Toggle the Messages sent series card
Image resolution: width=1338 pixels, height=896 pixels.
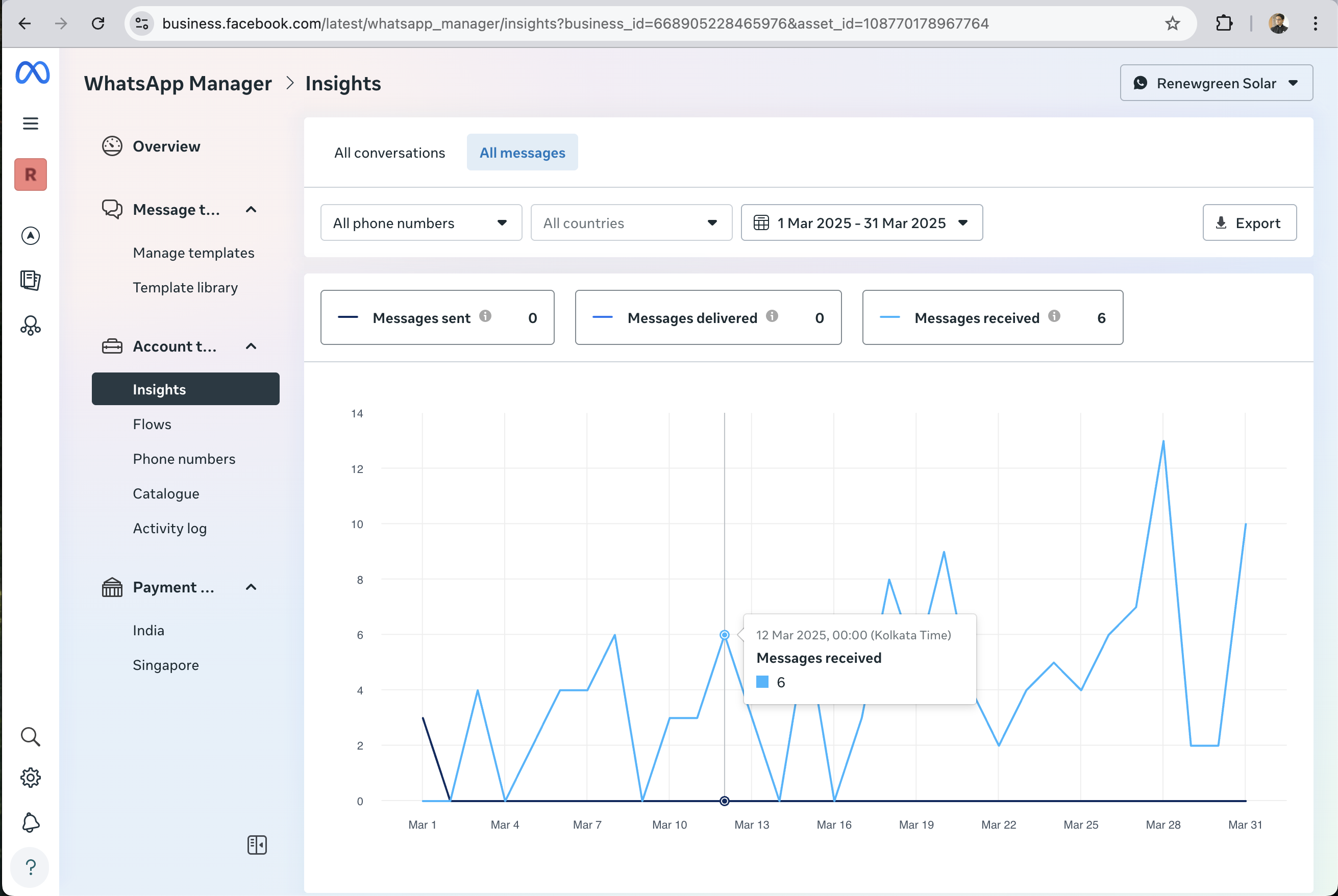[437, 317]
